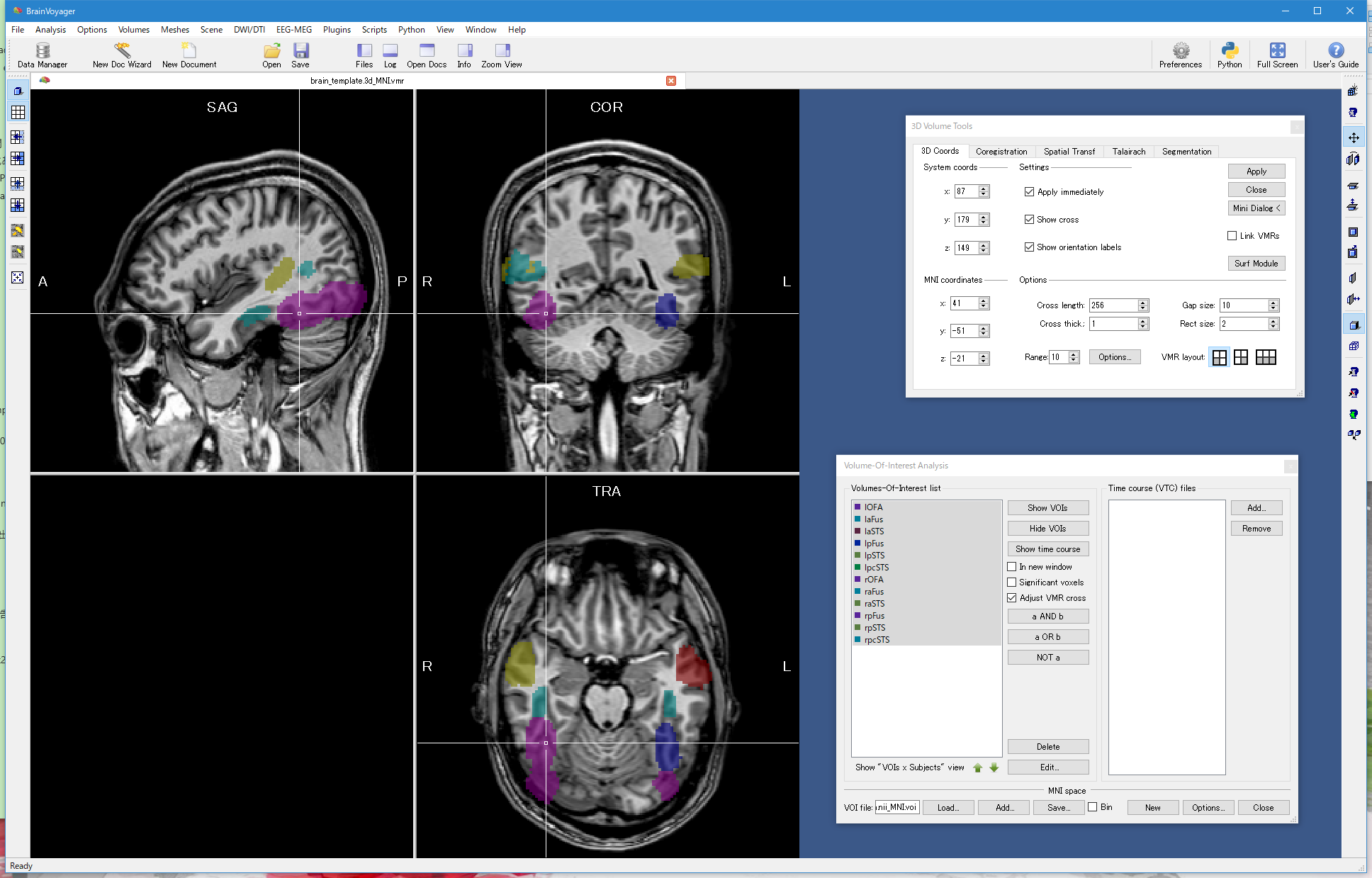Show the Files pane

pyautogui.click(x=364, y=55)
